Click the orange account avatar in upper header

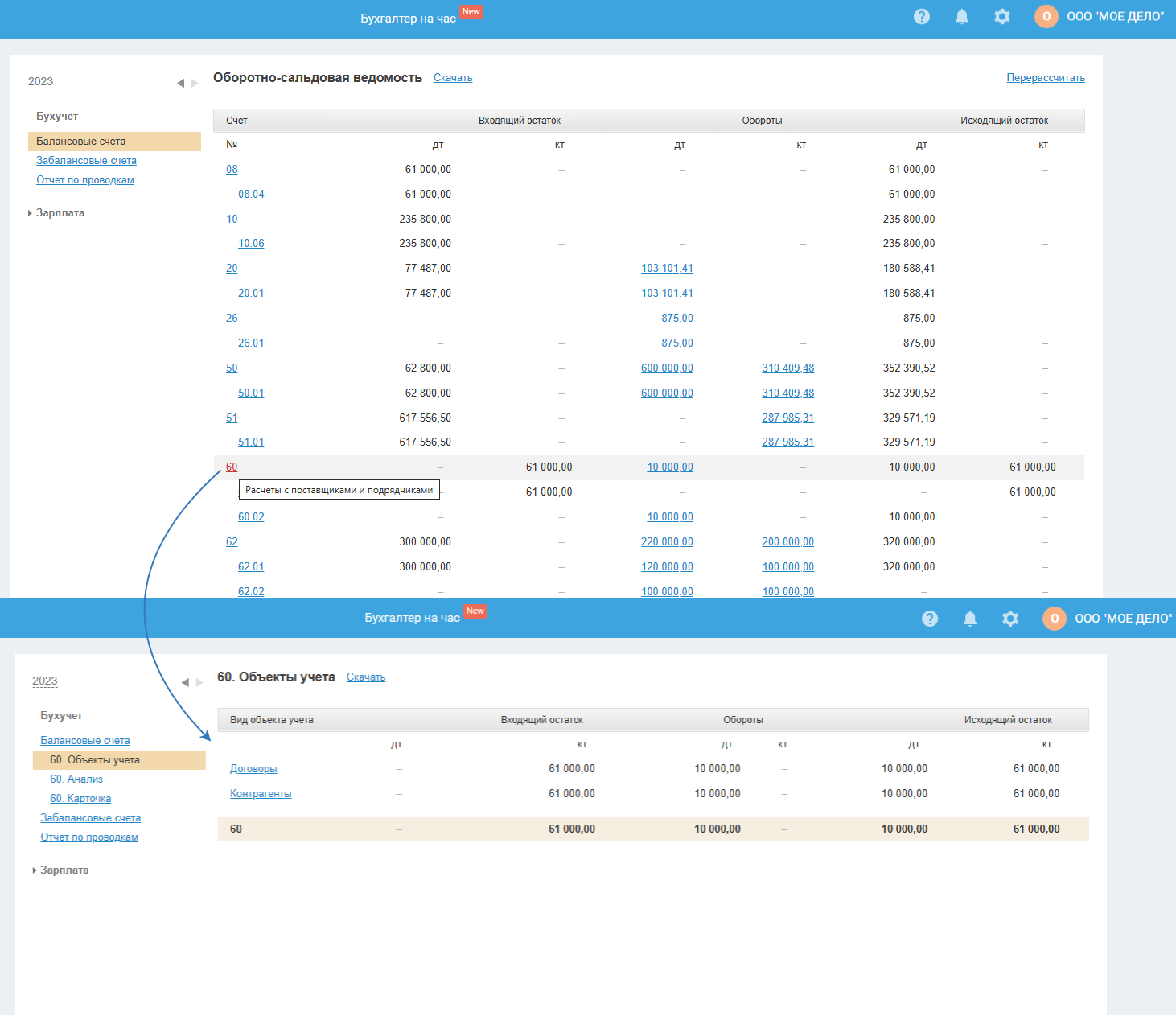pyautogui.click(x=1046, y=16)
